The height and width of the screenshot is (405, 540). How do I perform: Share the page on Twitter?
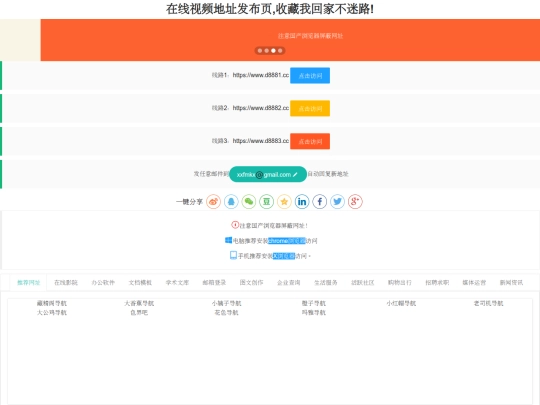point(338,201)
